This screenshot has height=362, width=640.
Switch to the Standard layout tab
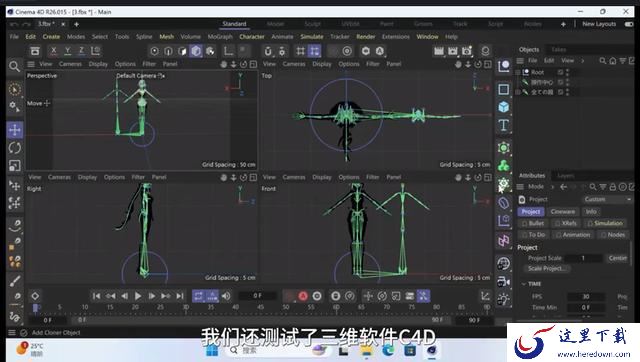pyautogui.click(x=234, y=24)
